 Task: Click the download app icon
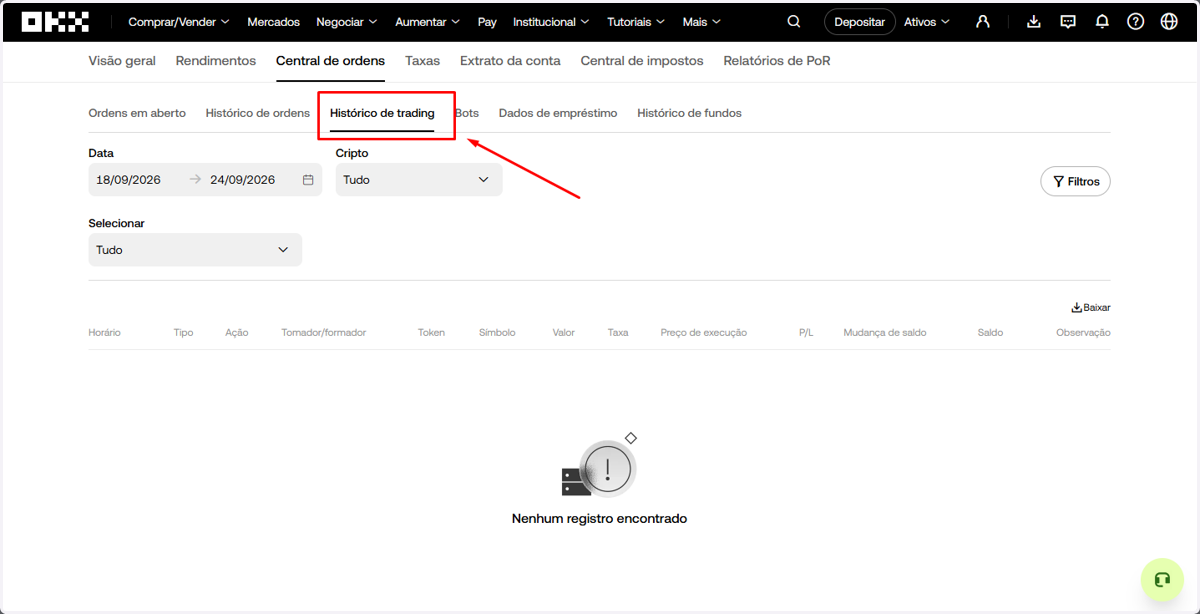[x=1034, y=21]
